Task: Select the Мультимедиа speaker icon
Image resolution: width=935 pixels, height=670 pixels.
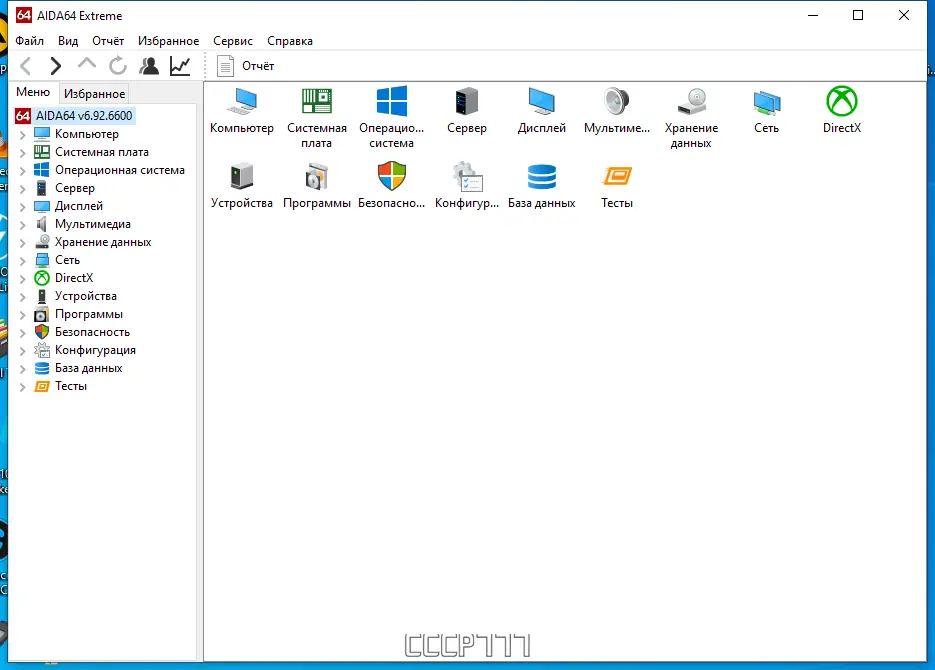Action: [616, 105]
